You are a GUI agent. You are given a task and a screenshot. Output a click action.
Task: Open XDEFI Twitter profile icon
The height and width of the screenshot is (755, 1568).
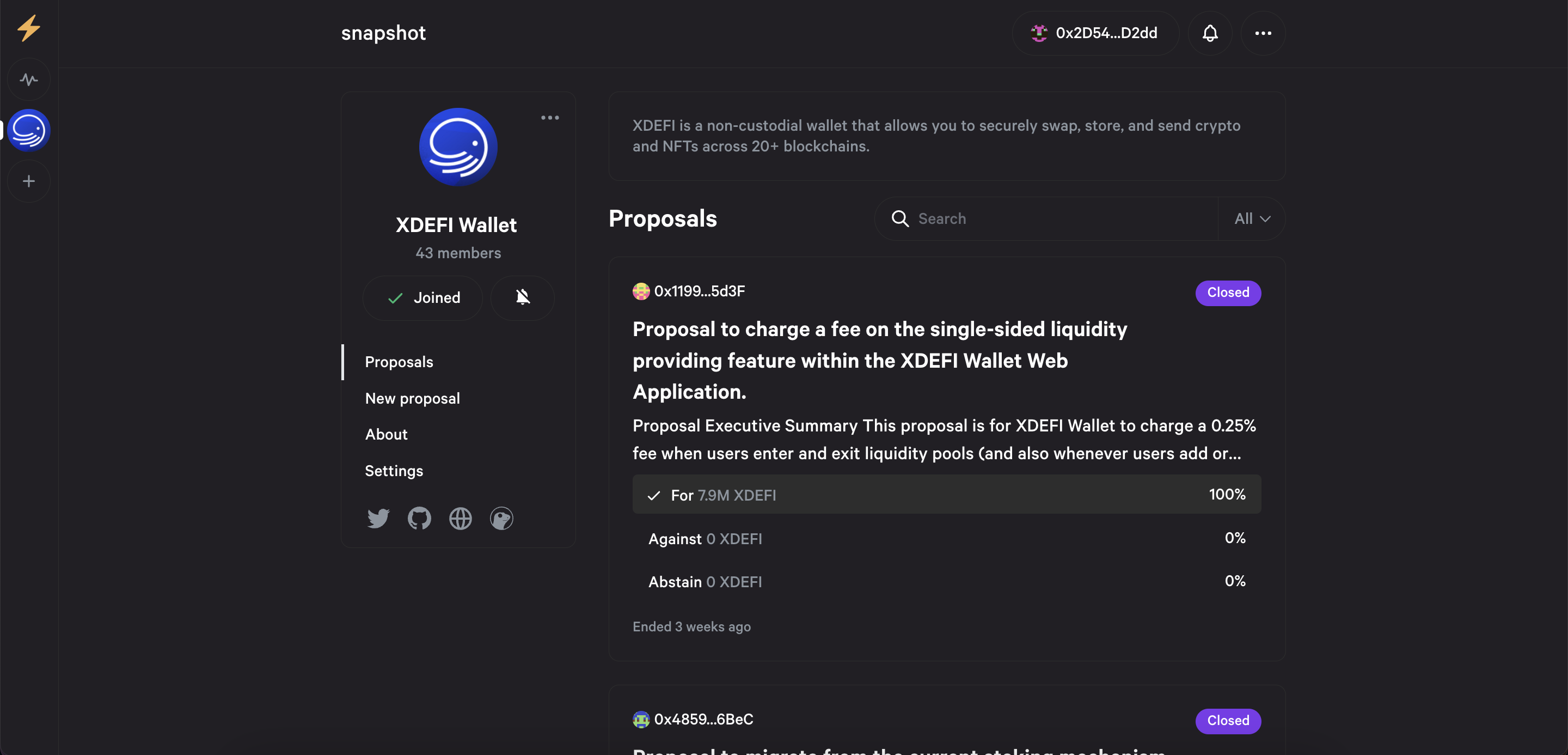[x=378, y=519]
